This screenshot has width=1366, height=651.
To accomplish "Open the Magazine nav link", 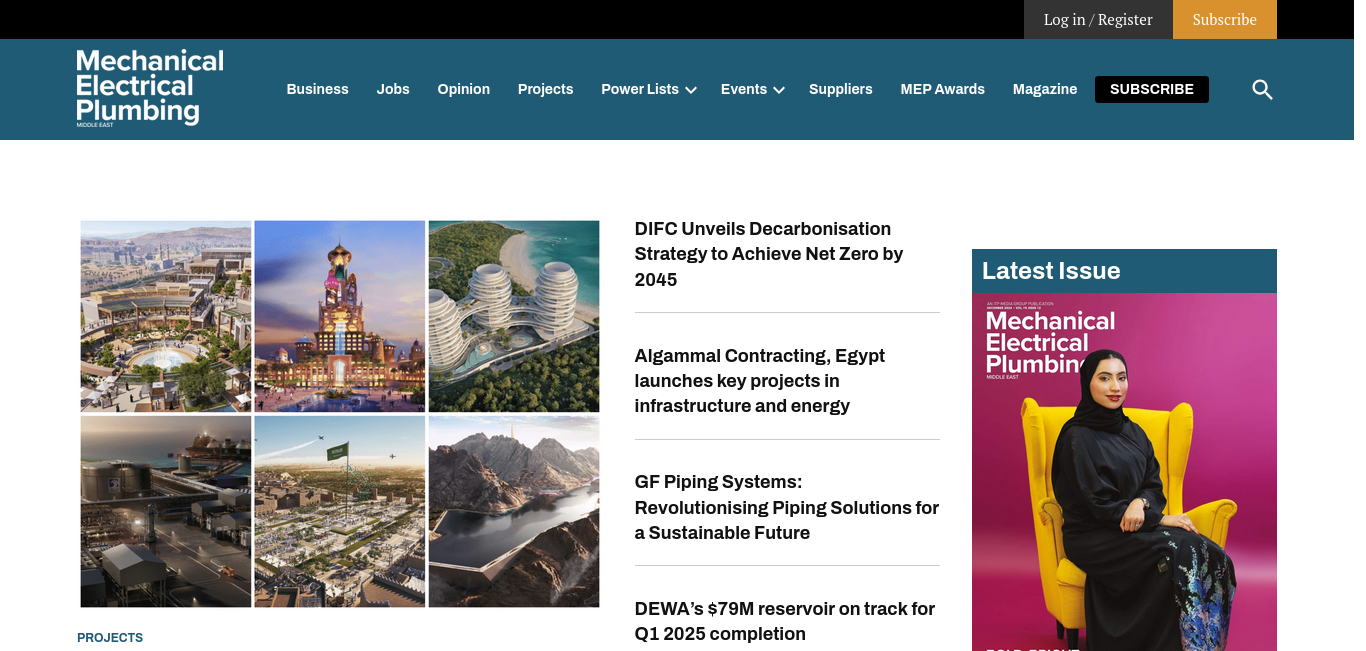I will click(x=1044, y=89).
